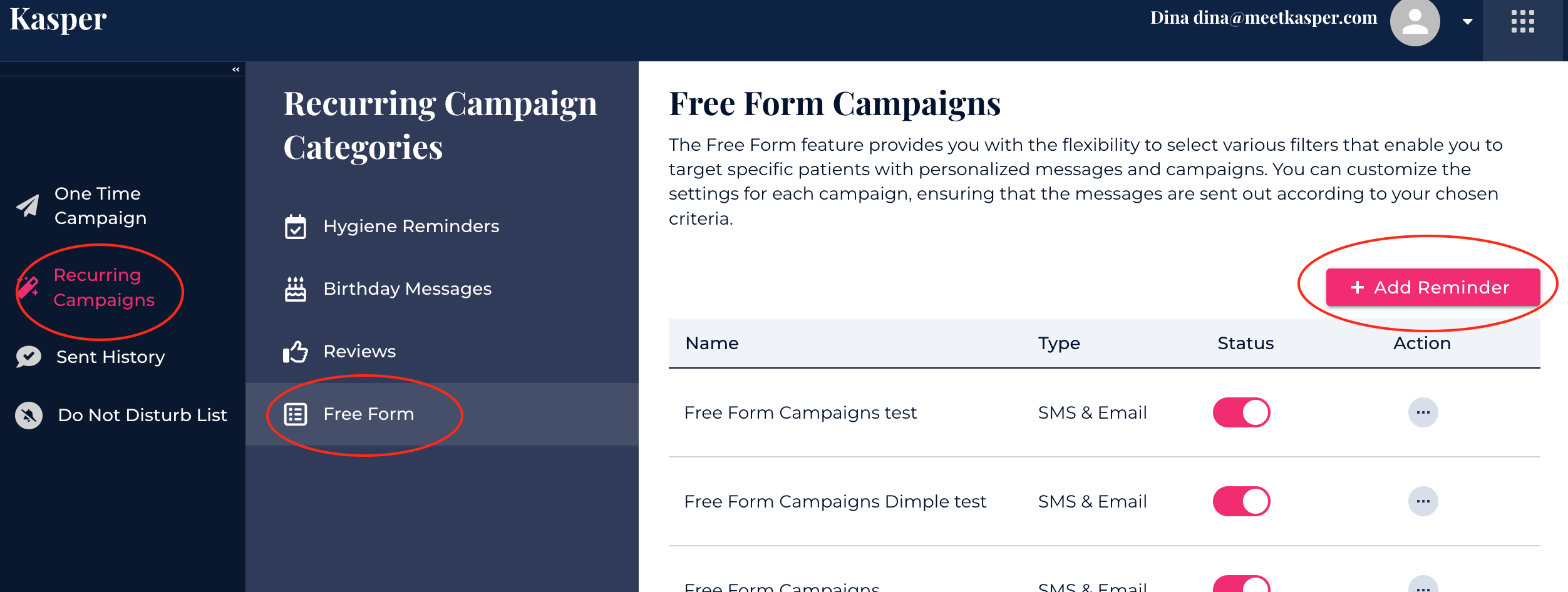This screenshot has height=592, width=1568.
Task: Open the apps grid icon
Action: tap(1522, 22)
